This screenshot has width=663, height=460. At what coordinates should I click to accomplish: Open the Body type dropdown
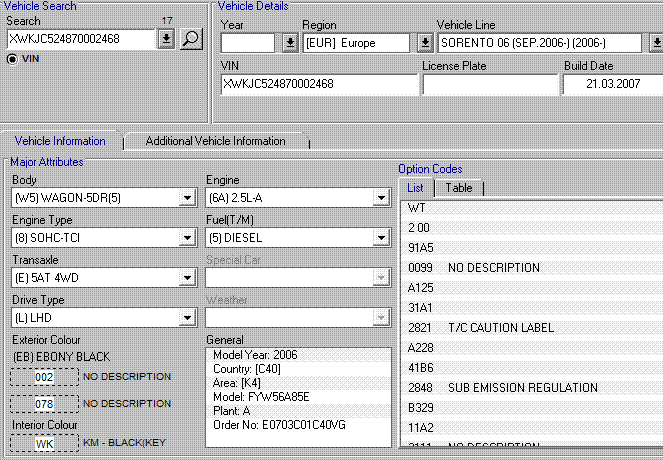(185, 198)
